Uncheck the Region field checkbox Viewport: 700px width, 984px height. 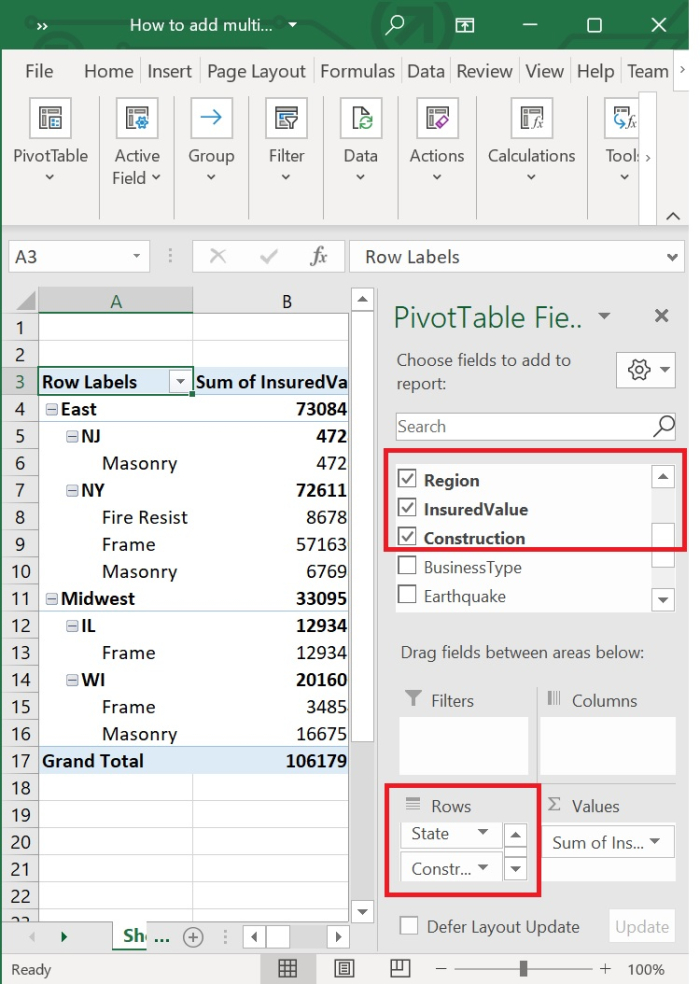[x=407, y=479]
